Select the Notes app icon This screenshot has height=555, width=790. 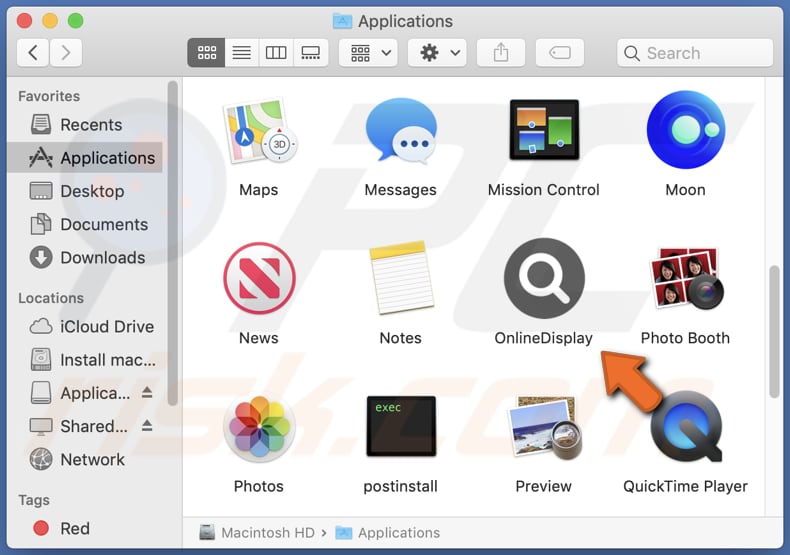(402, 278)
